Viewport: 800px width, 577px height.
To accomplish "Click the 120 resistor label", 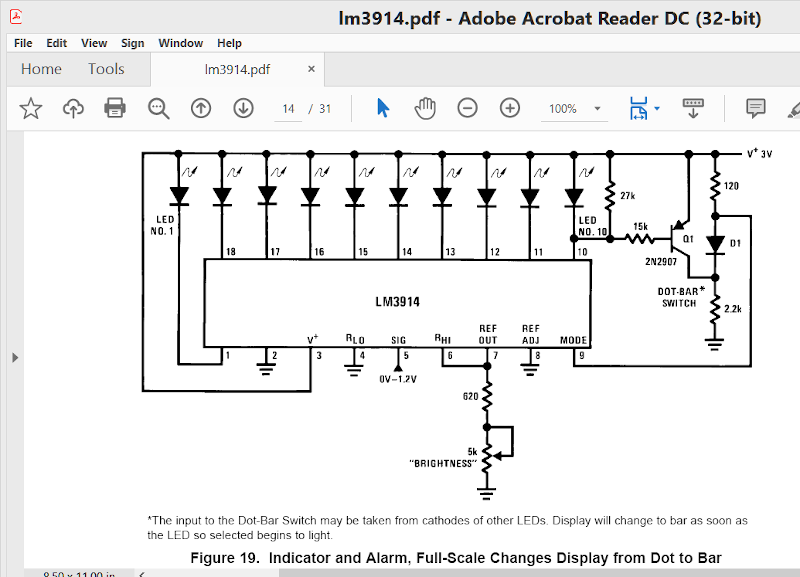I will pos(731,186).
